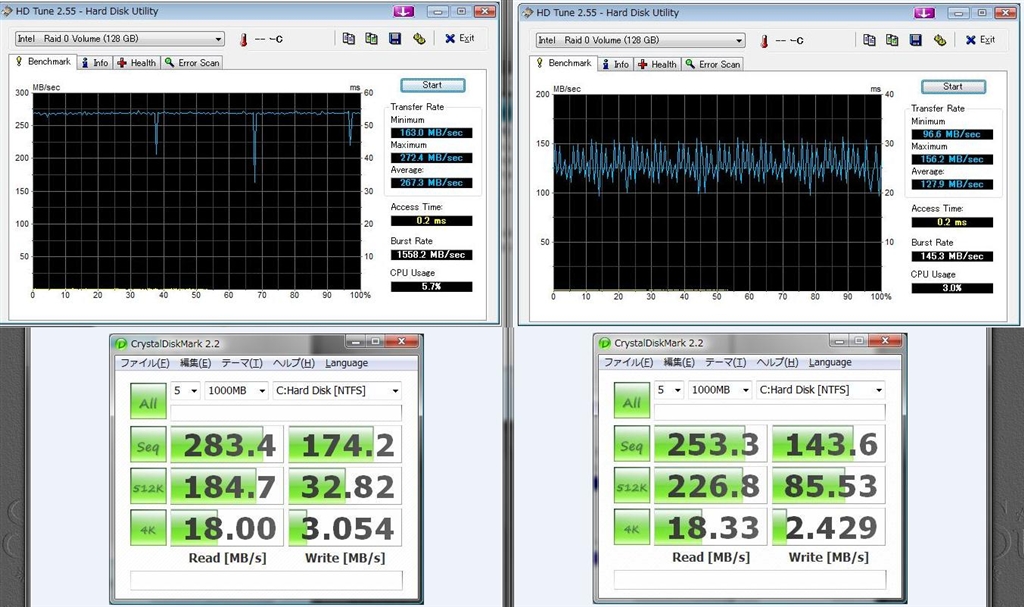Open options icon in right HD Tune toolbar
This screenshot has height=607, width=1024.
940,40
